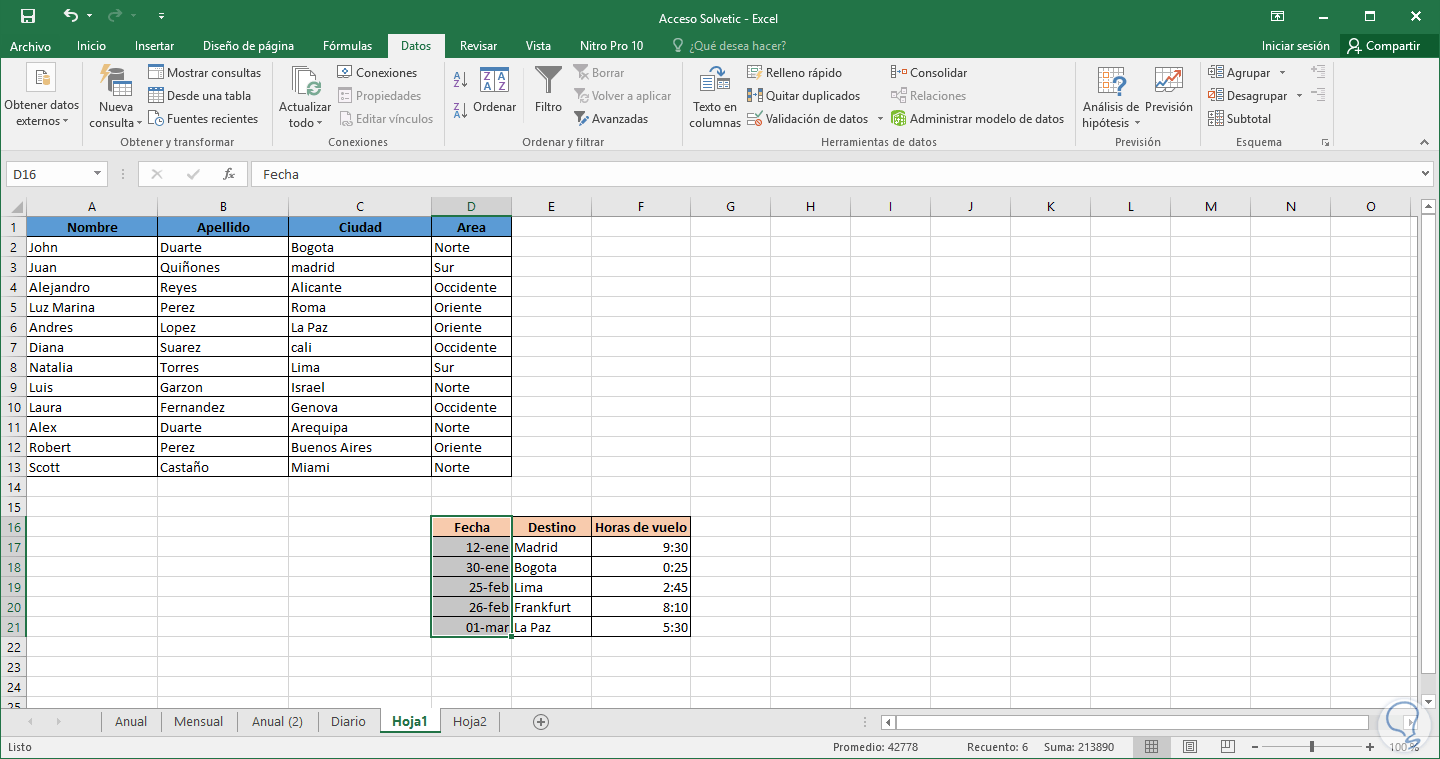Zoom out with minus button
The height and width of the screenshot is (759, 1440).
tap(1253, 747)
